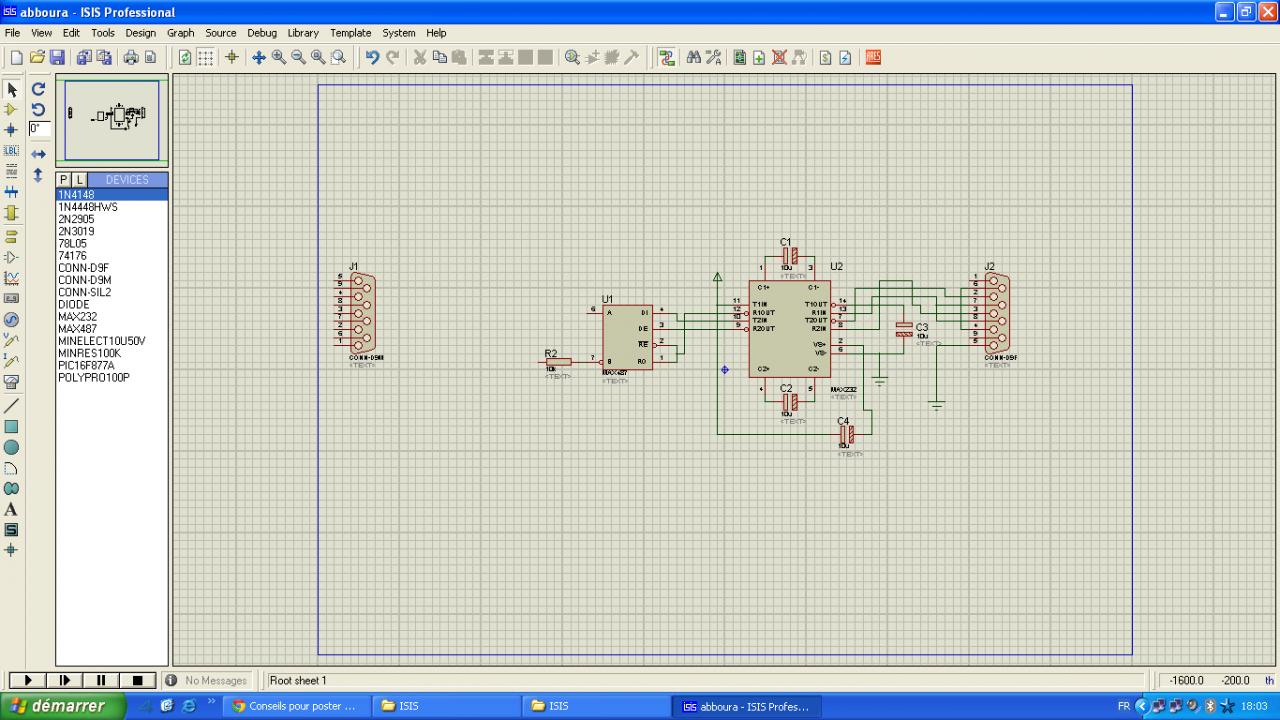
Task: Select the Generator mode sine icon
Action: pos(12,319)
